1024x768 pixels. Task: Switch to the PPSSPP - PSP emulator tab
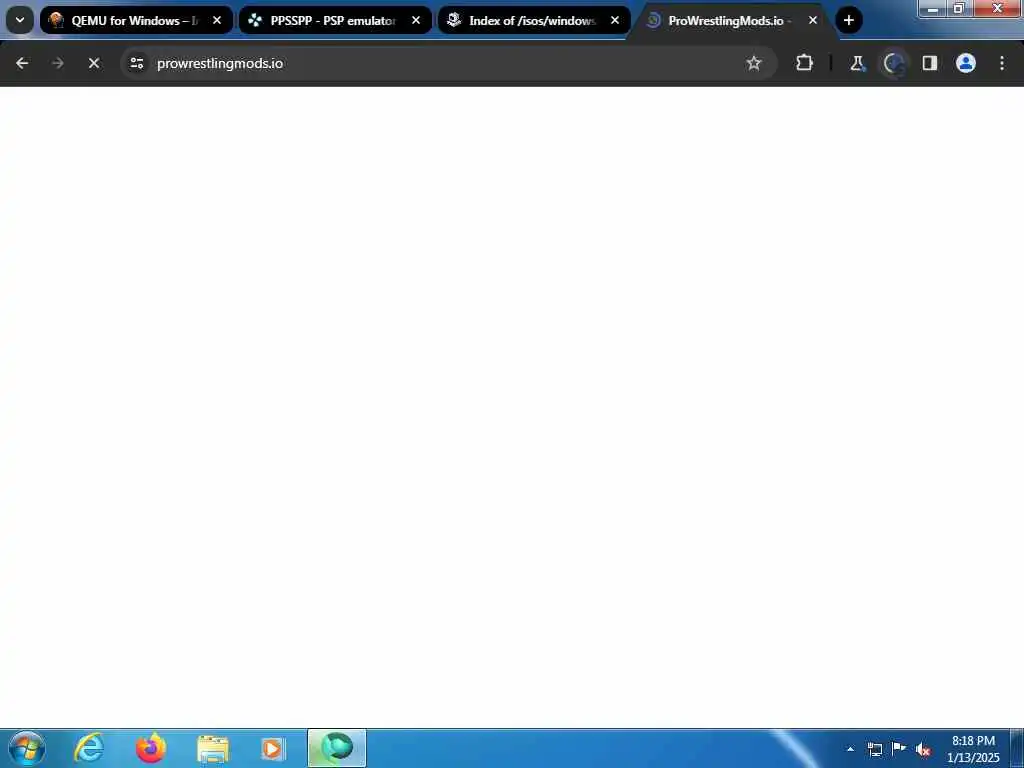click(x=335, y=20)
